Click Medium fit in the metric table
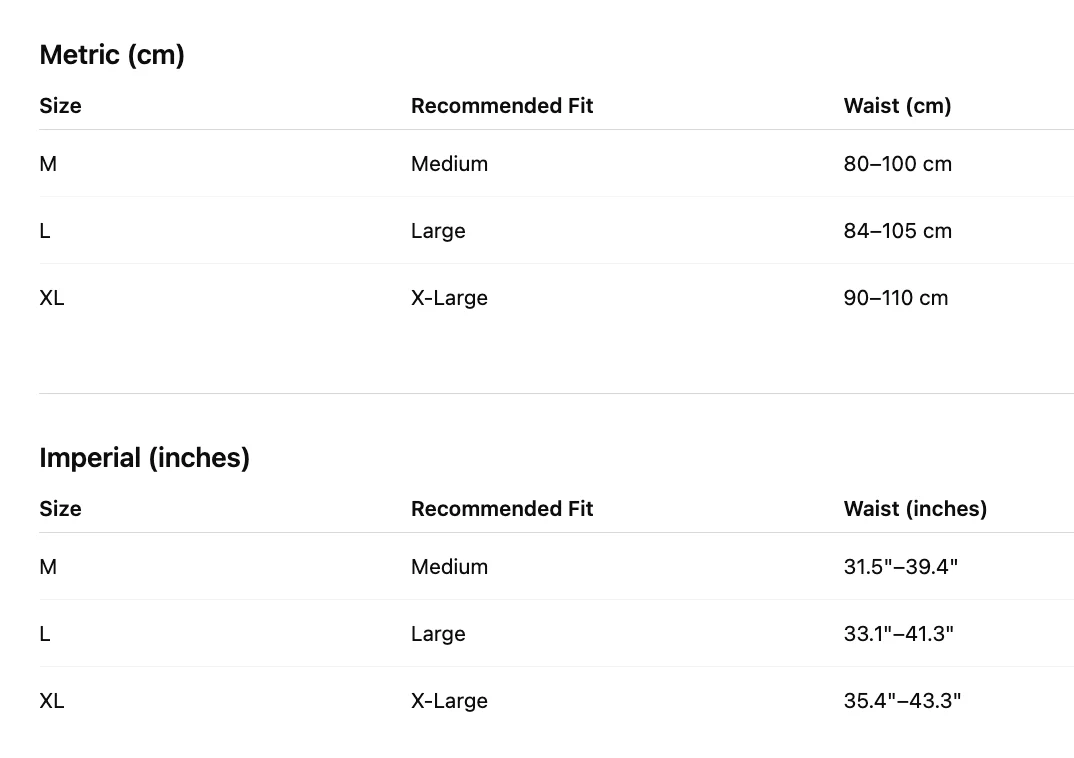The image size is (1074, 758). pyautogui.click(x=449, y=164)
